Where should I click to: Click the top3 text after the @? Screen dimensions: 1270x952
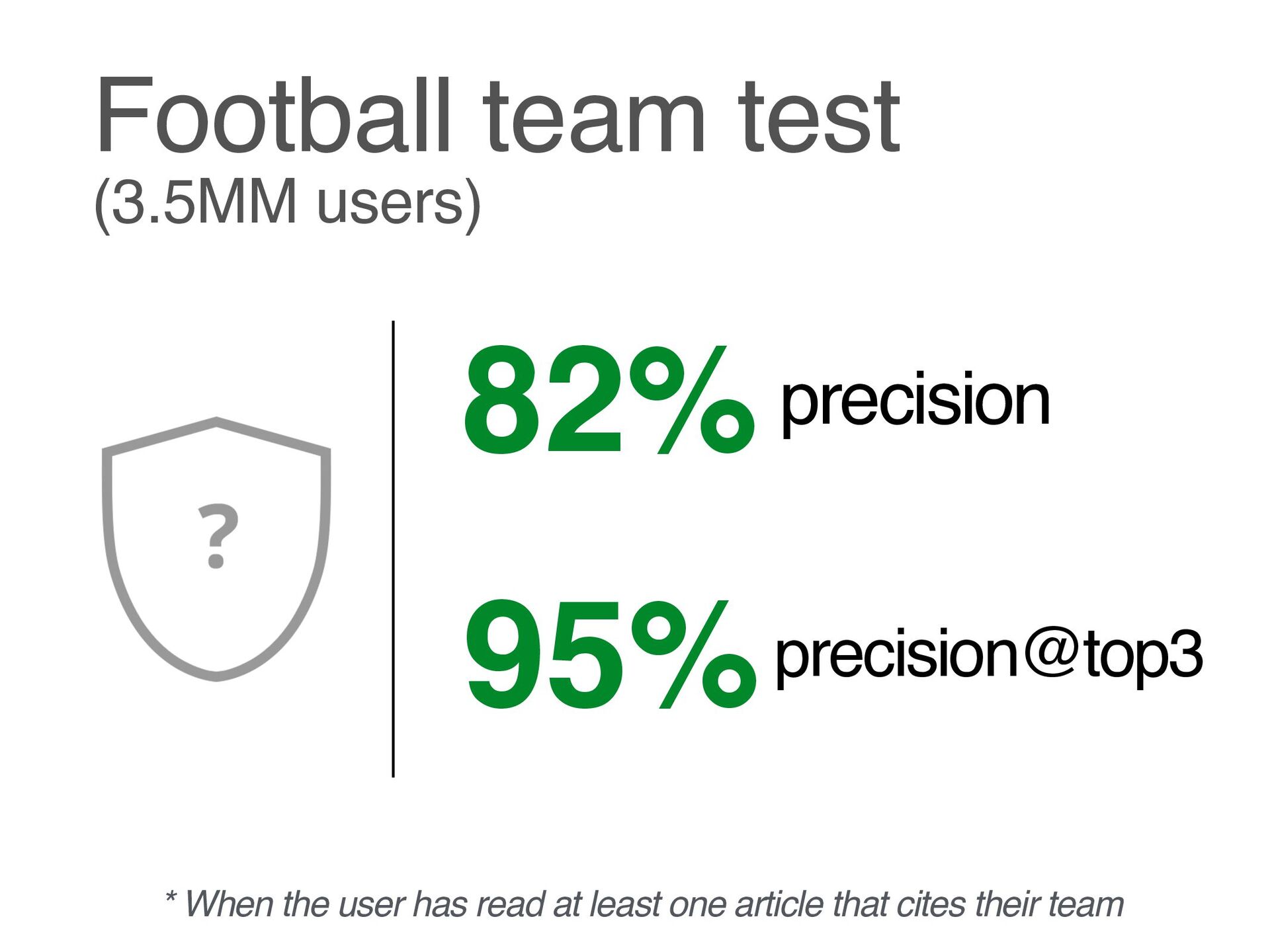tap(1144, 654)
